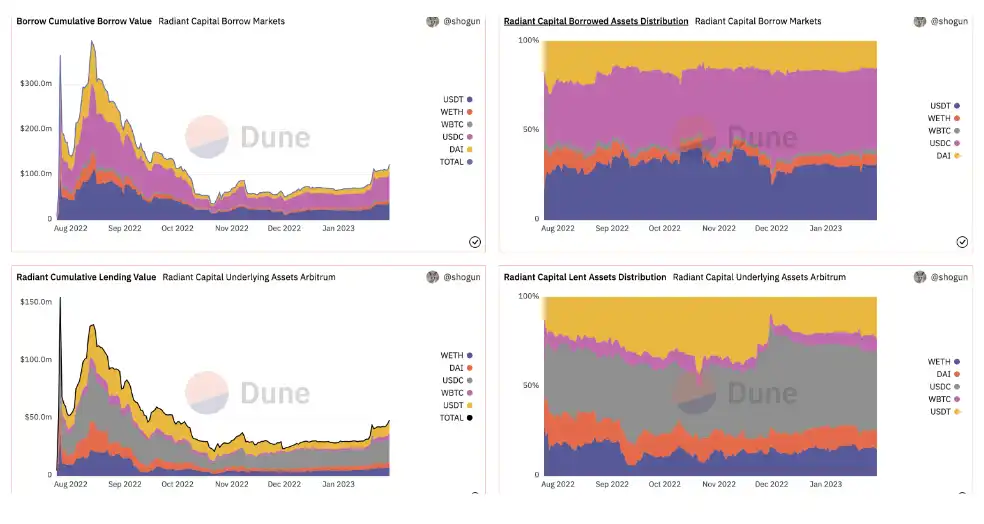Click DAI orange swatch in Lent Assets Distribution legend

tap(957, 375)
